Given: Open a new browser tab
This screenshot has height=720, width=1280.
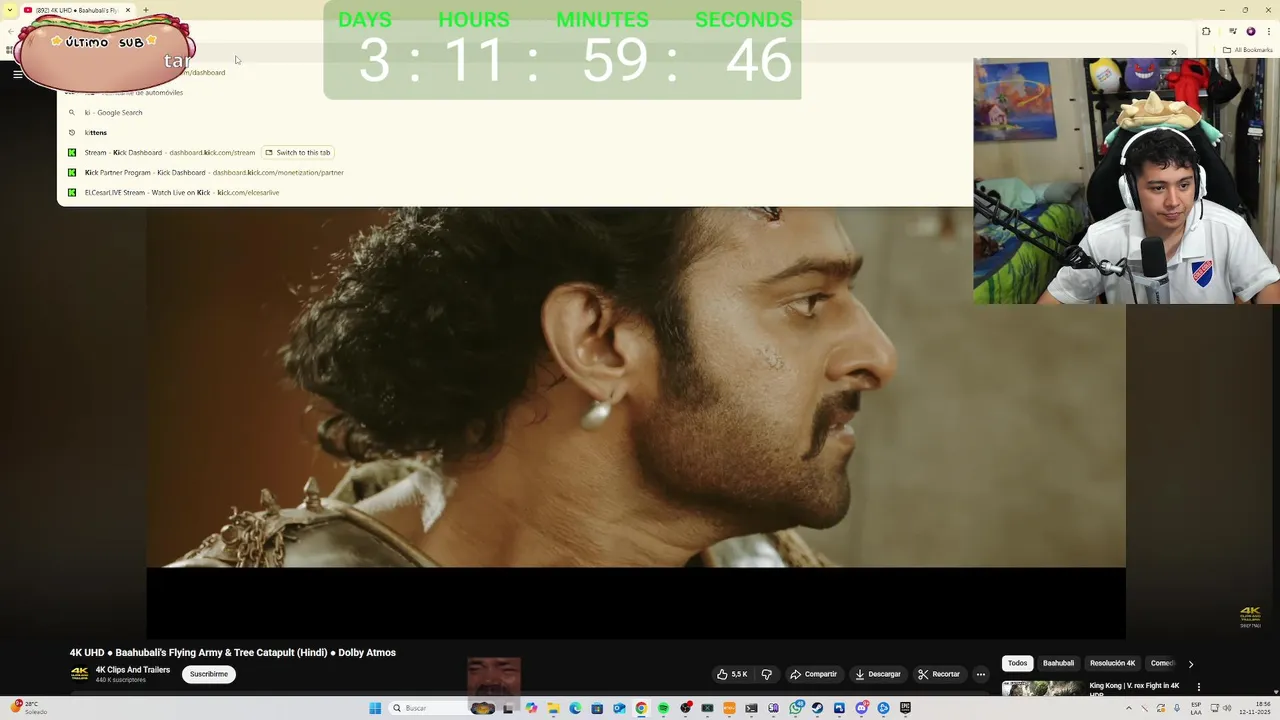Looking at the screenshot, I should click(x=146, y=10).
